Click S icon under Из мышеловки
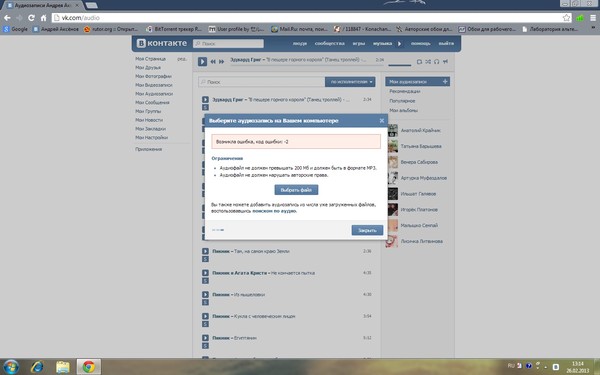The image size is (600, 375). (x=205, y=303)
